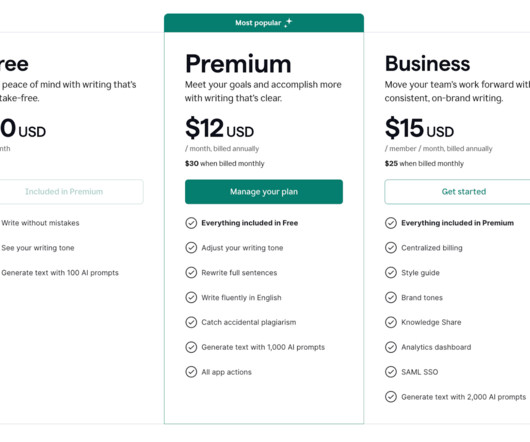Viewport: 530px width, 442px height.
Task: Click the Business plan heading
Action: click(427, 64)
